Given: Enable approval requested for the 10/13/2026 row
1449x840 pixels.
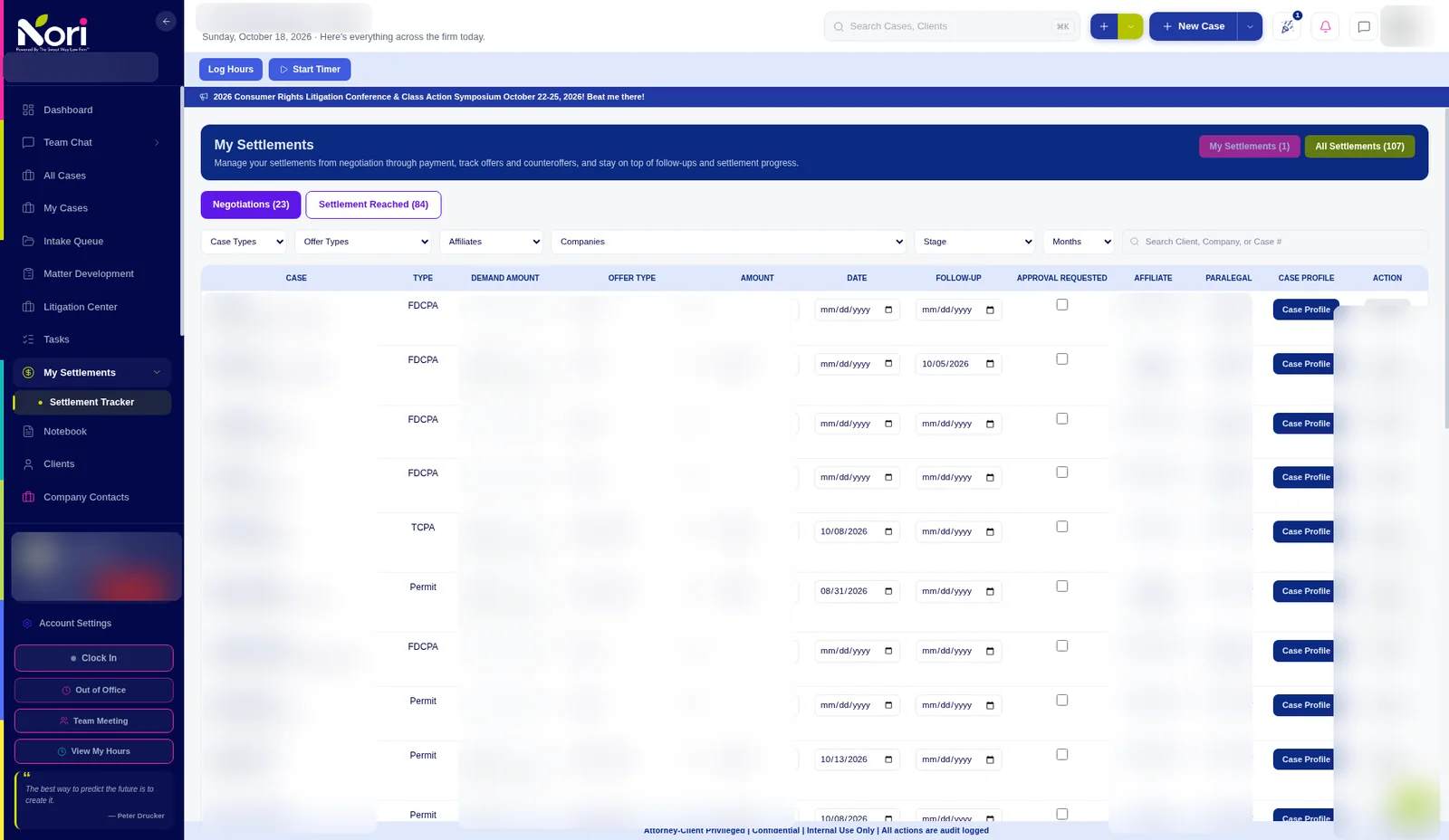Looking at the screenshot, I should coord(1062,755).
